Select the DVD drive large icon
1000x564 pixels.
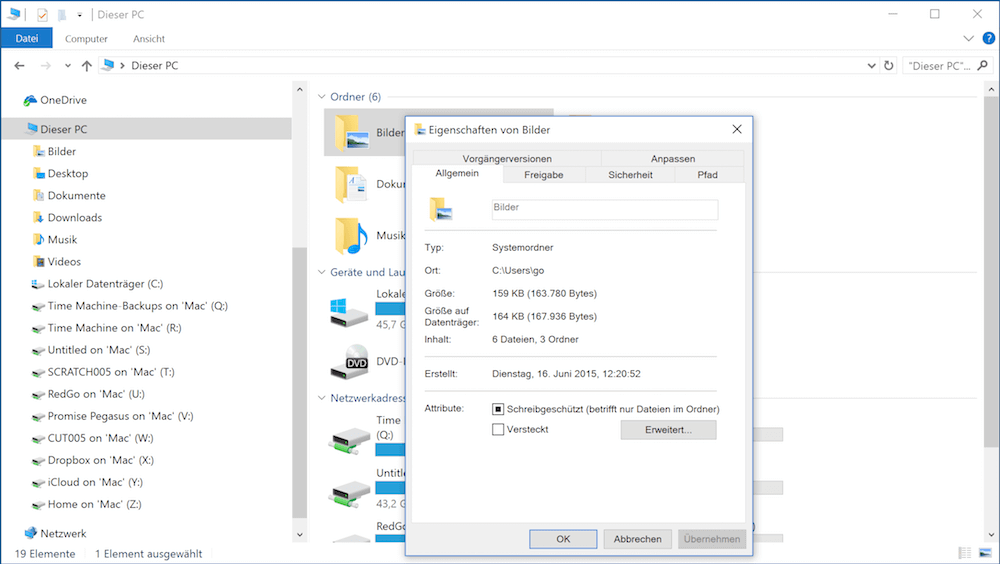[x=349, y=362]
